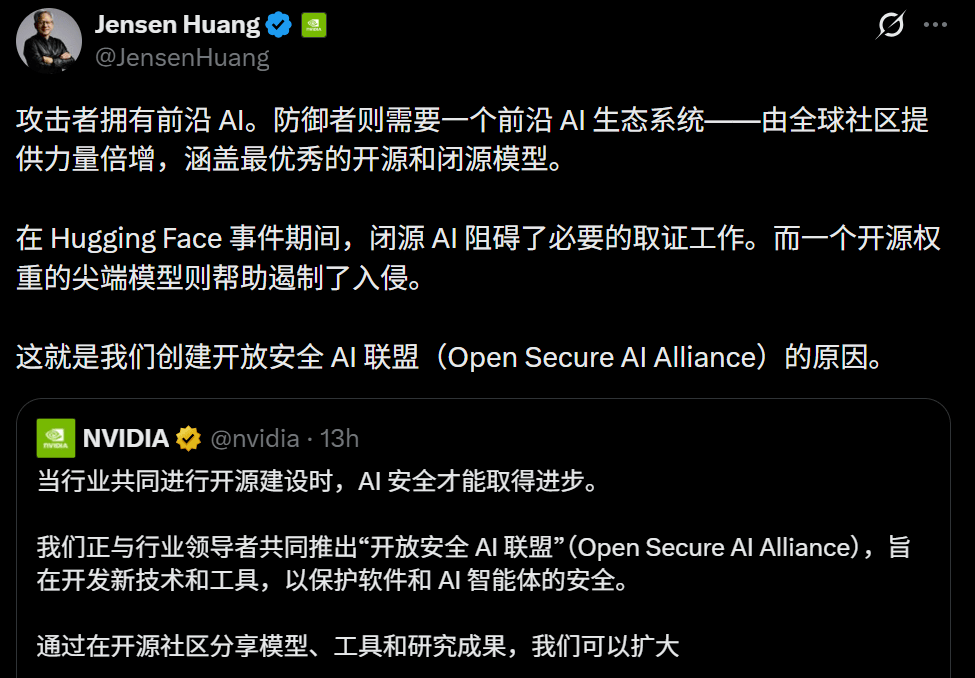Click the line ending 帮助遏制了入侵
975x678 pixels.
pos(219,278)
